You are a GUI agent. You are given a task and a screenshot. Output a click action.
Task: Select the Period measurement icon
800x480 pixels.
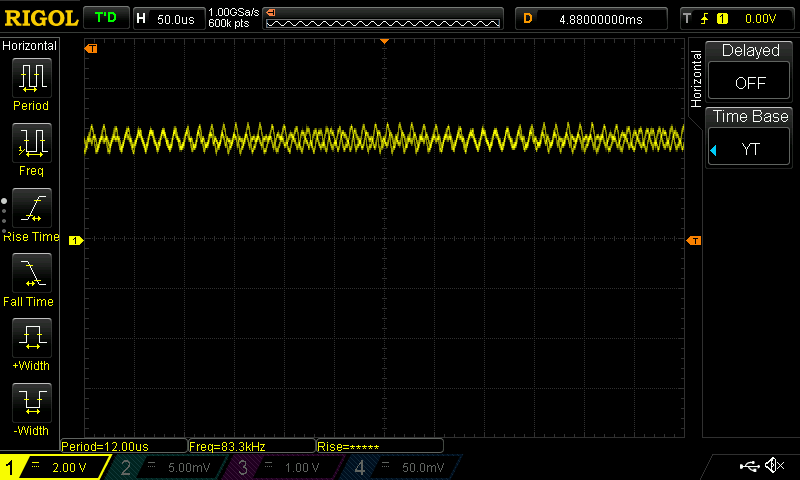32,78
